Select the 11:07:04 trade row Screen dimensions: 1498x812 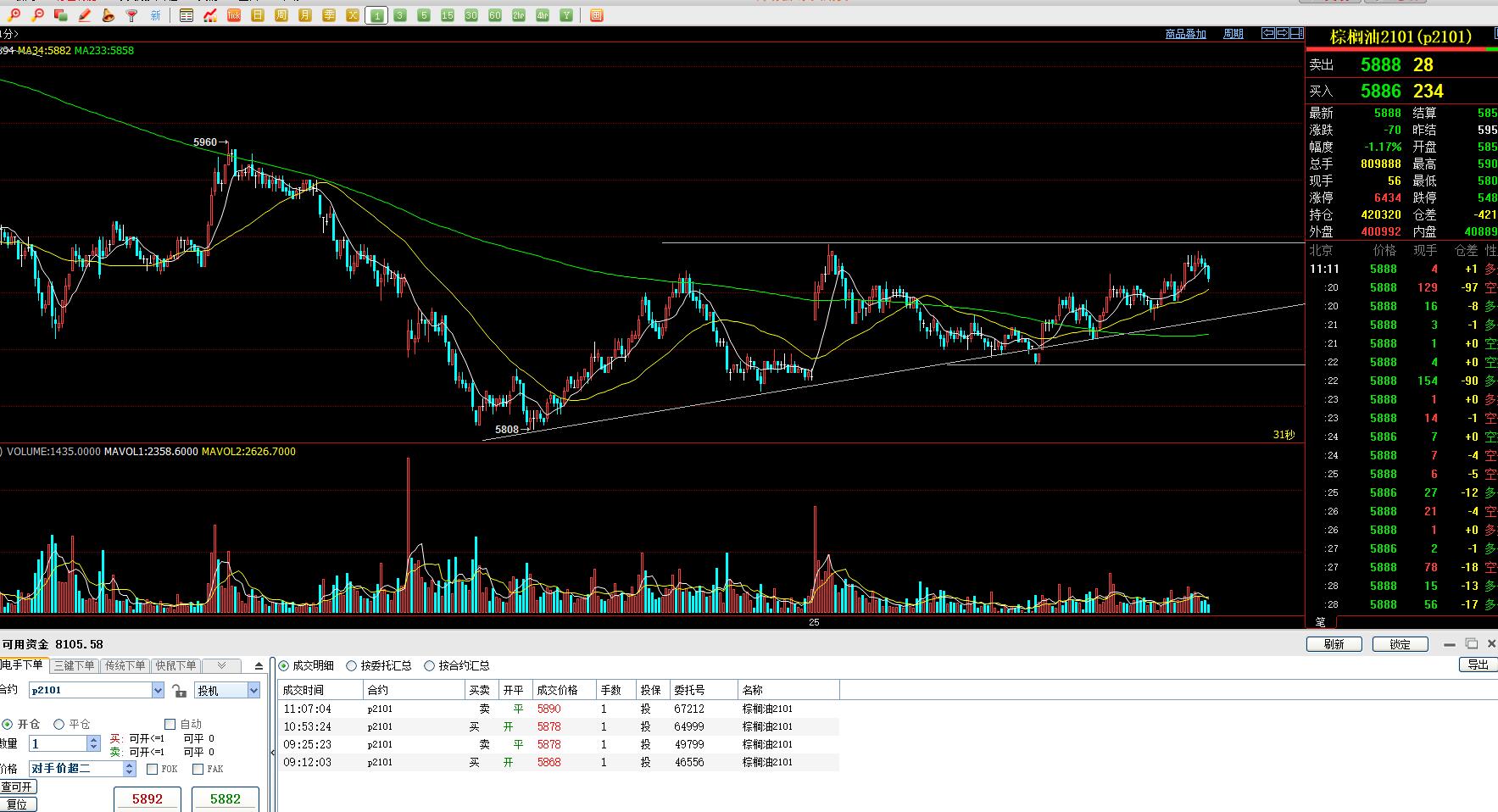point(559,709)
